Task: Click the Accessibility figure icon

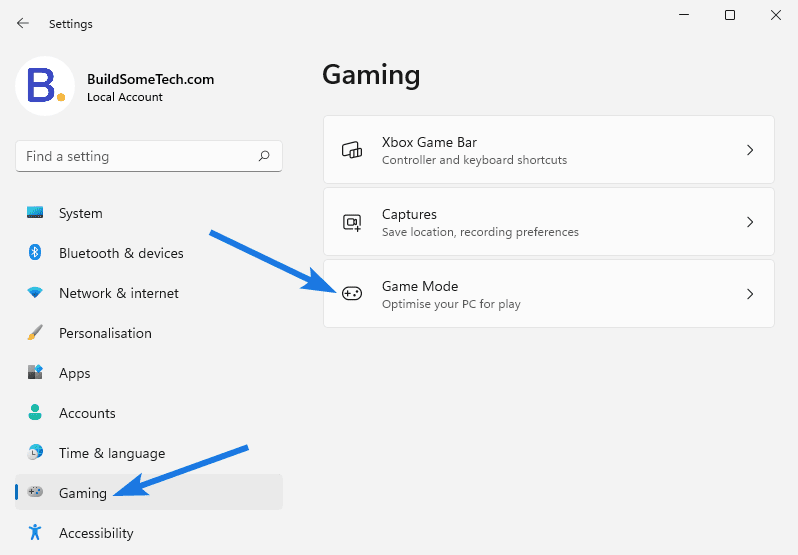Action: coord(35,532)
